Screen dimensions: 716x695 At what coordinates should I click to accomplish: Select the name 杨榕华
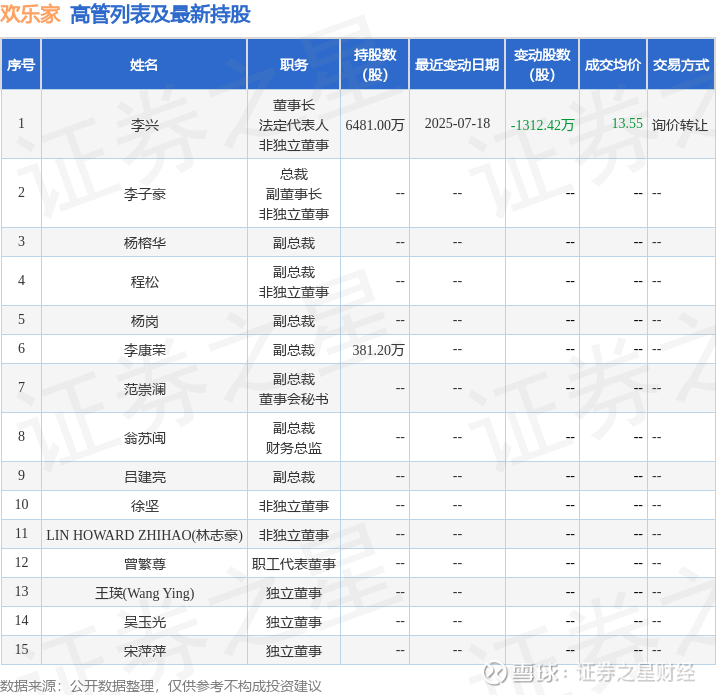tap(144, 242)
